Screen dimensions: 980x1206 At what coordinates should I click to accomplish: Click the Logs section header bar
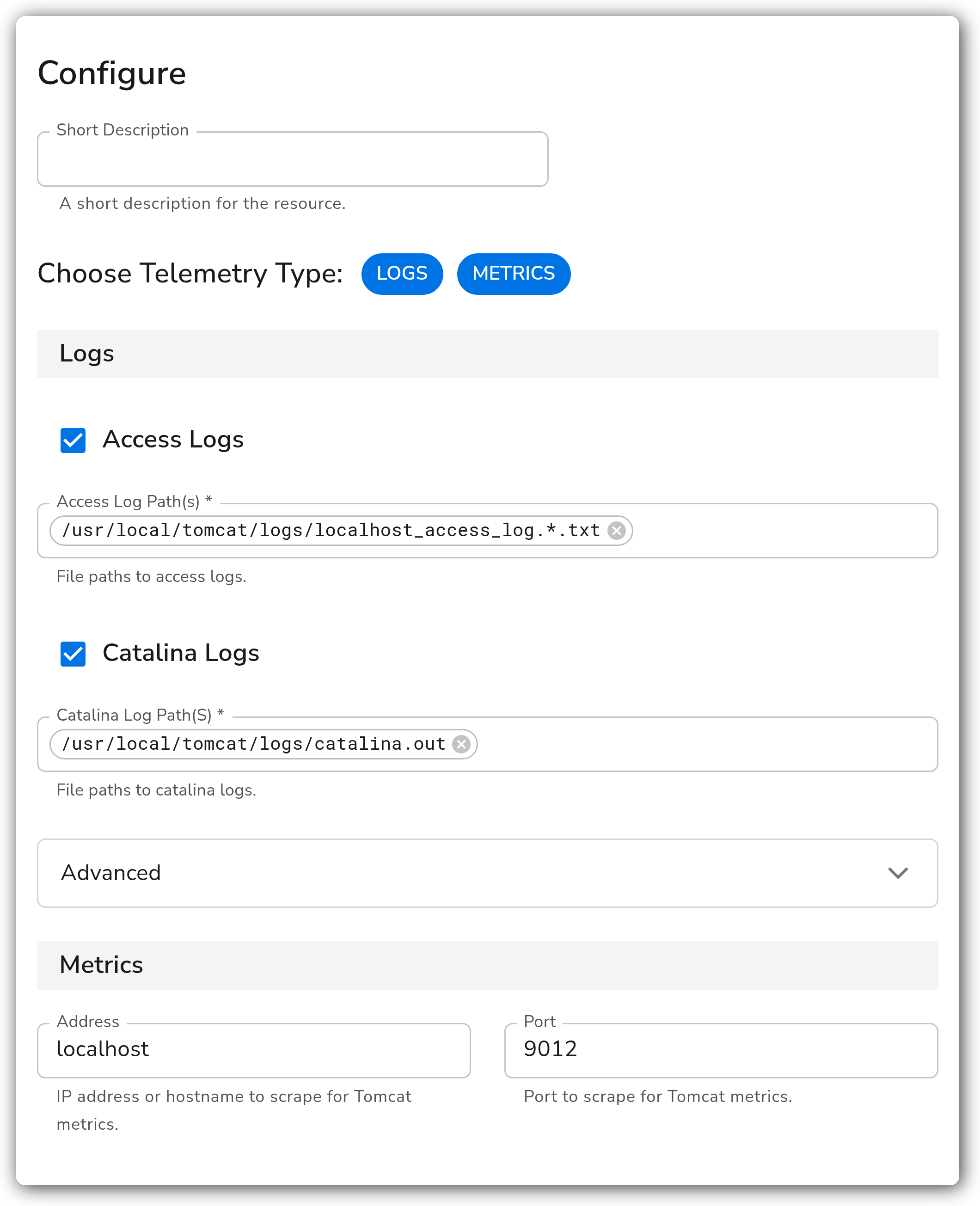click(x=487, y=354)
